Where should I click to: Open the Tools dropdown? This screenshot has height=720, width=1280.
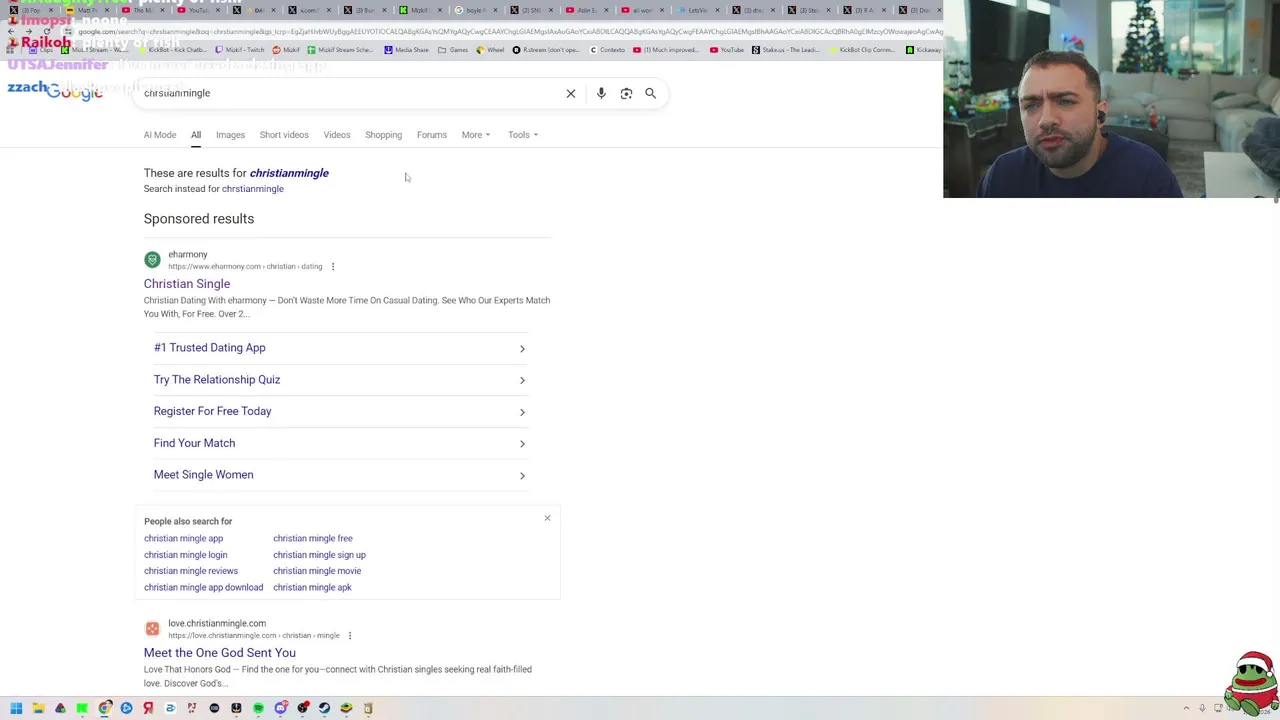523,135
